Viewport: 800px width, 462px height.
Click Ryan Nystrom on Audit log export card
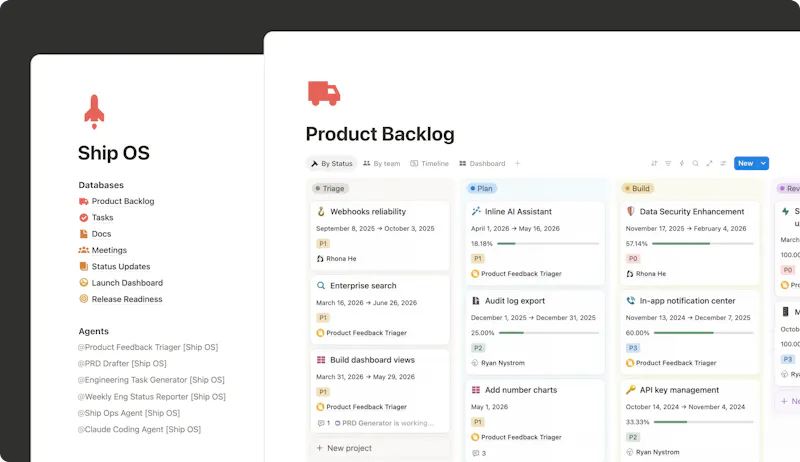tap(497, 363)
